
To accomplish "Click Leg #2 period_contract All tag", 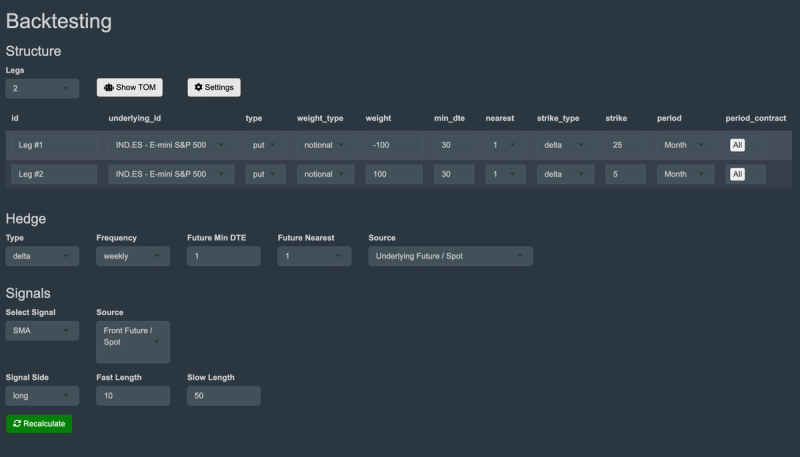I will 737,174.
